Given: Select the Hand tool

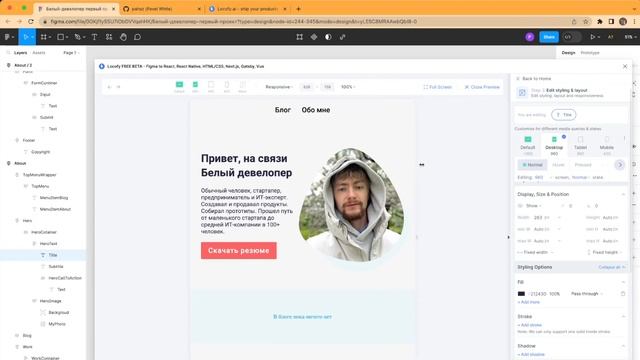Looking at the screenshot, I should click(123, 37).
